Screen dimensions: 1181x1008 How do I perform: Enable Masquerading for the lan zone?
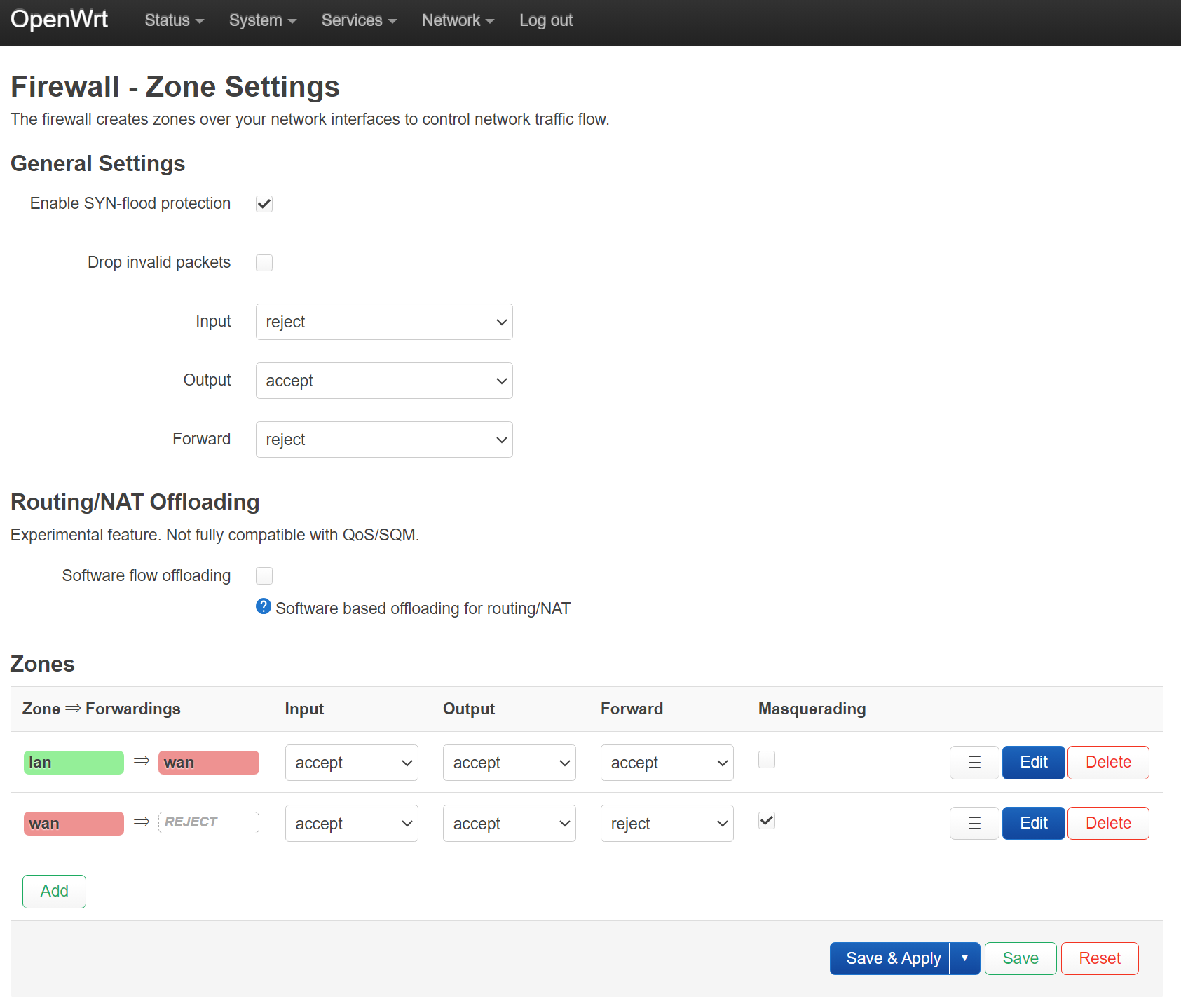(x=767, y=760)
